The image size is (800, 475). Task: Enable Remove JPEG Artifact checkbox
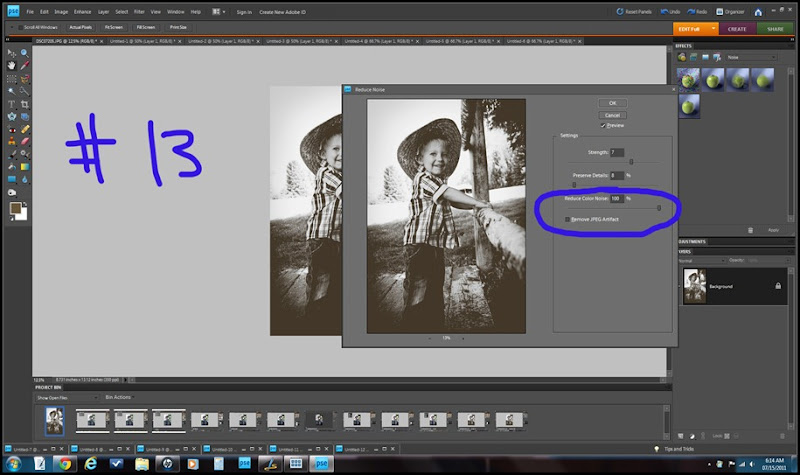pos(568,218)
